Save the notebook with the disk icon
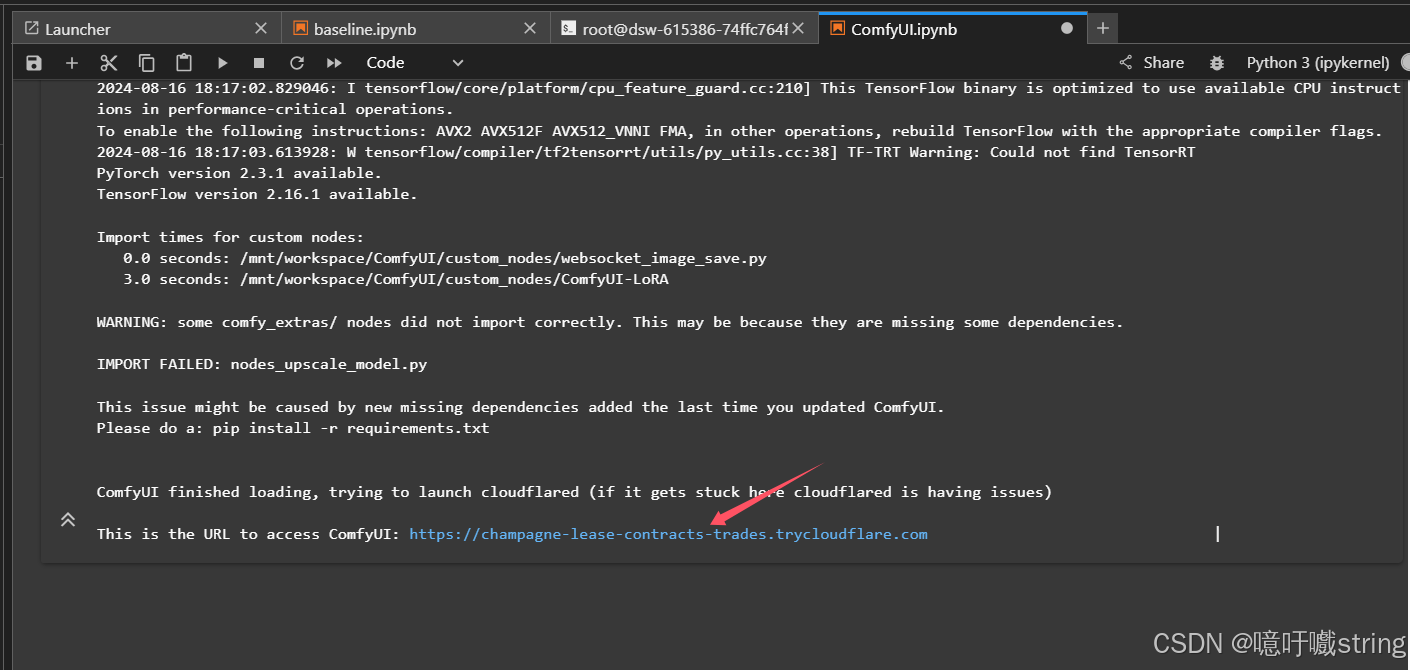Image resolution: width=1410 pixels, height=670 pixels. [34, 63]
